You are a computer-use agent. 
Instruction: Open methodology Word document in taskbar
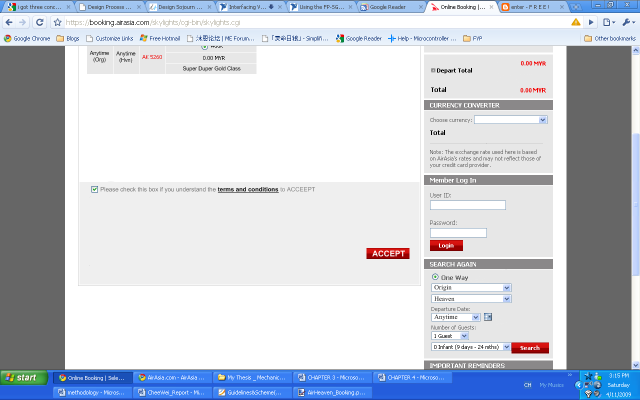tap(92, 392)
